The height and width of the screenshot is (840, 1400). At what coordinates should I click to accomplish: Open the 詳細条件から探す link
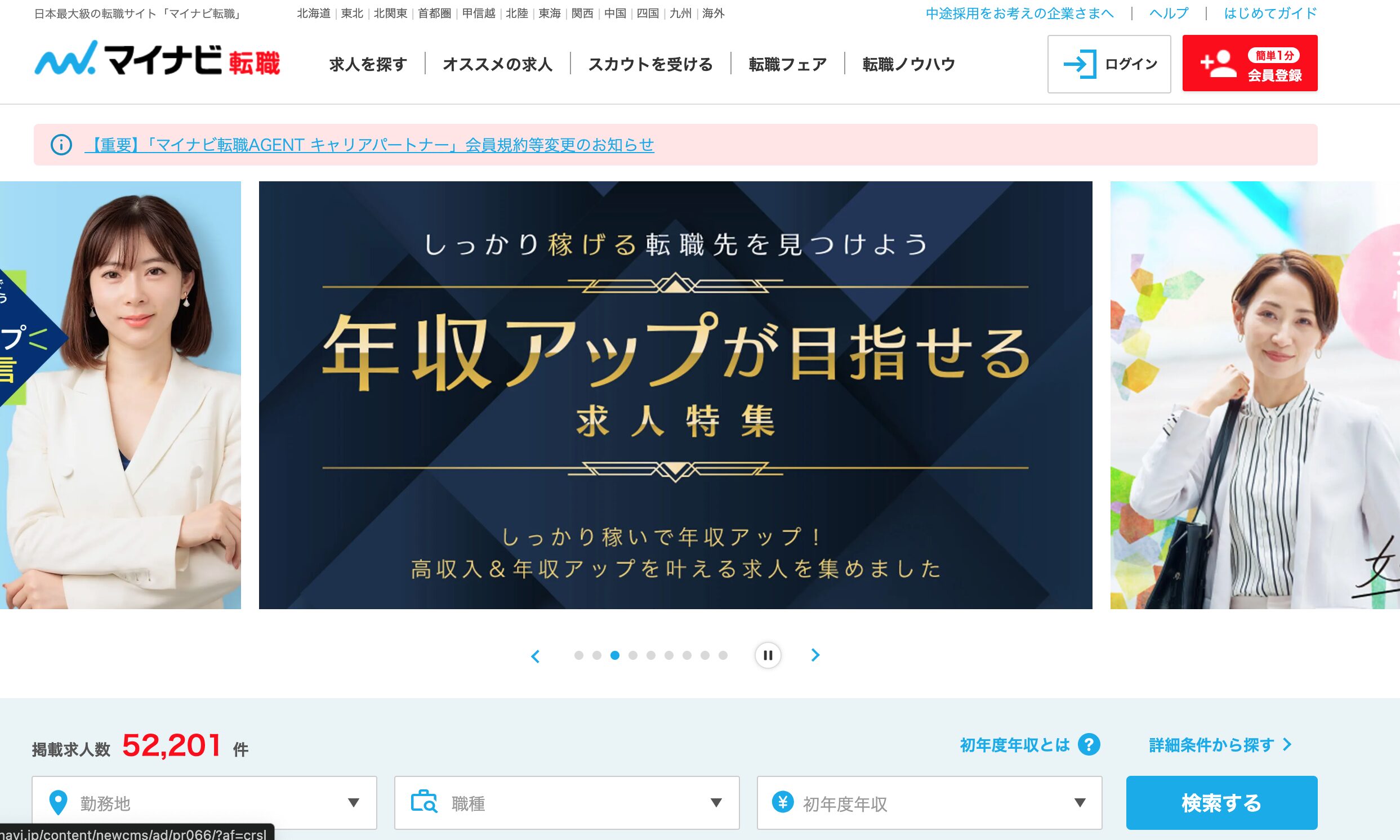click(1220, 745)
